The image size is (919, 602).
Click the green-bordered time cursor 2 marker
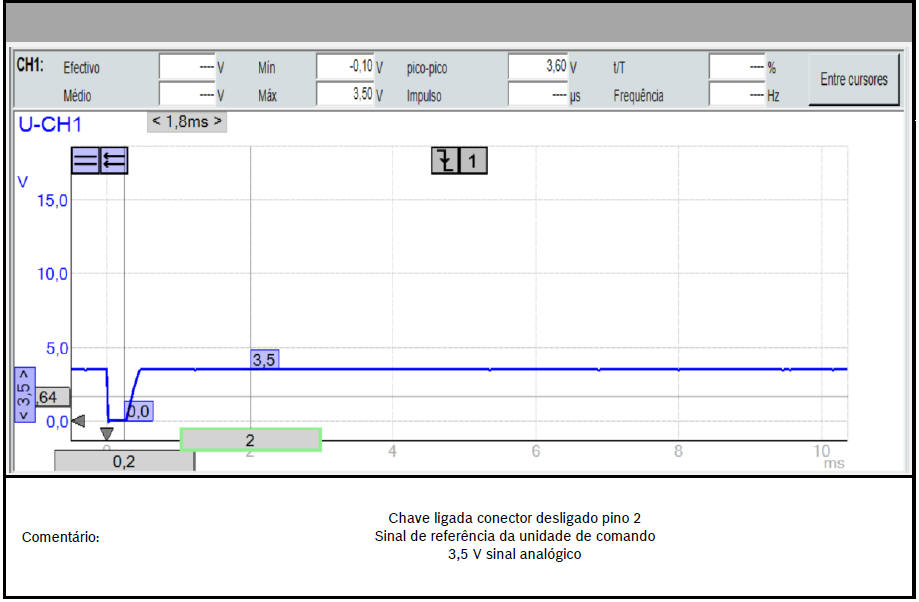(250, 439)
